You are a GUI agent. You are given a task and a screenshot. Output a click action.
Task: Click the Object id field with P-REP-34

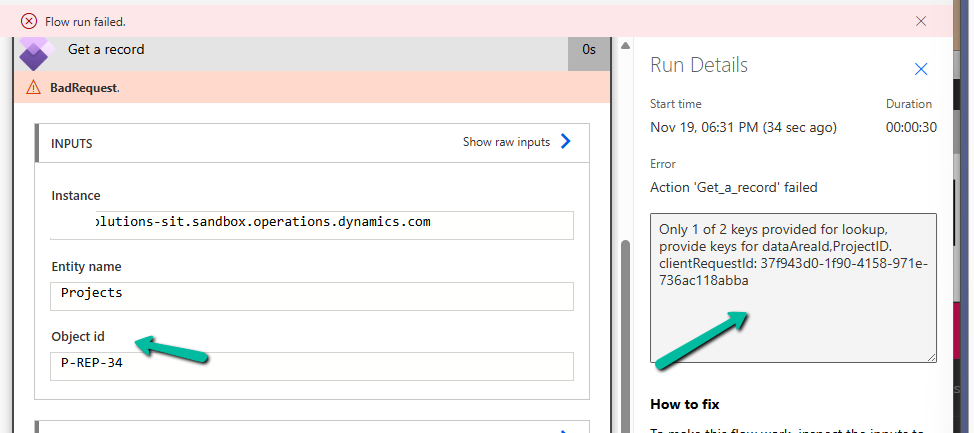312,366
